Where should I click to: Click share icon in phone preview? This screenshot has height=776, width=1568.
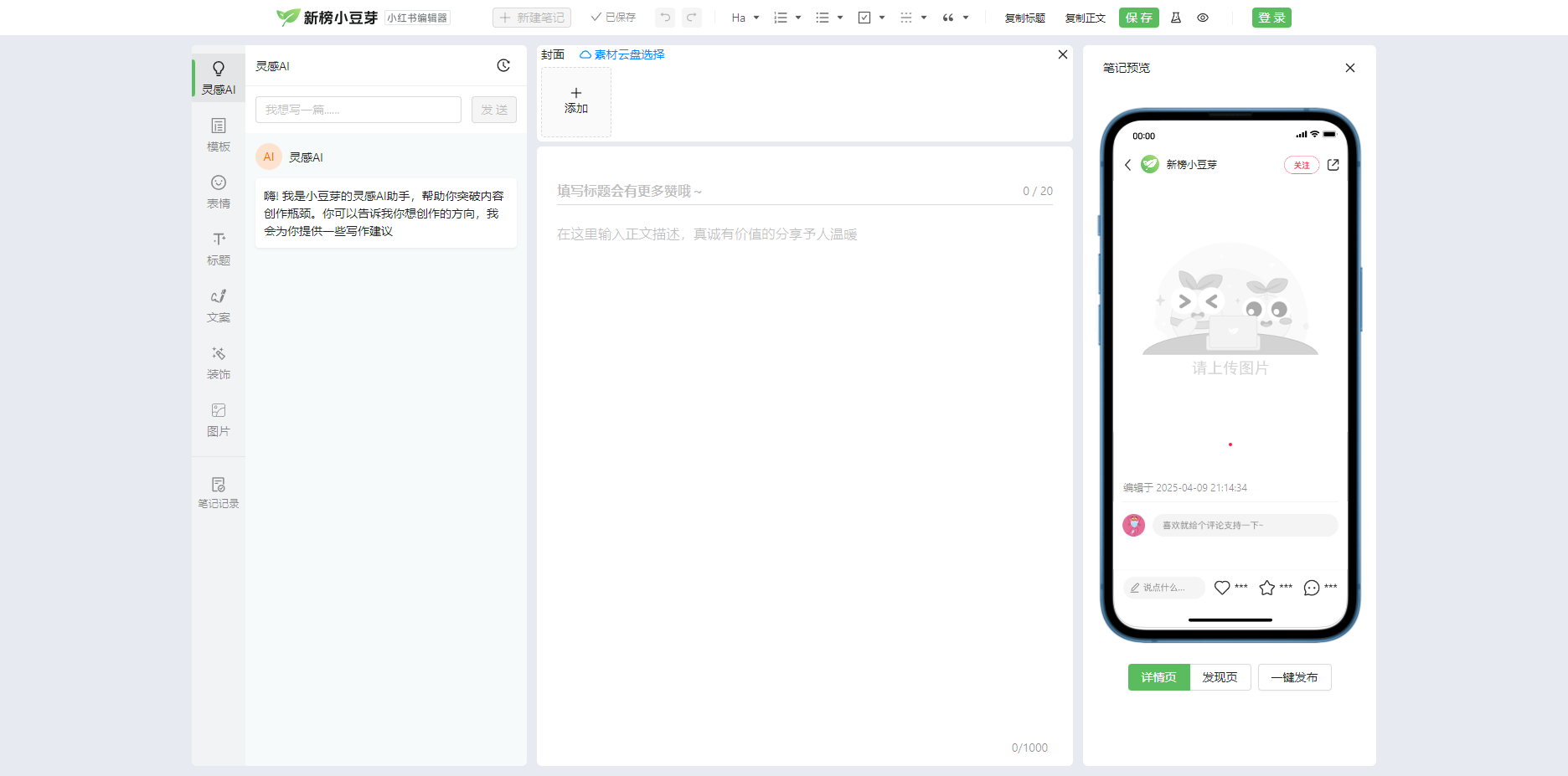click(x=1333, y=165)
